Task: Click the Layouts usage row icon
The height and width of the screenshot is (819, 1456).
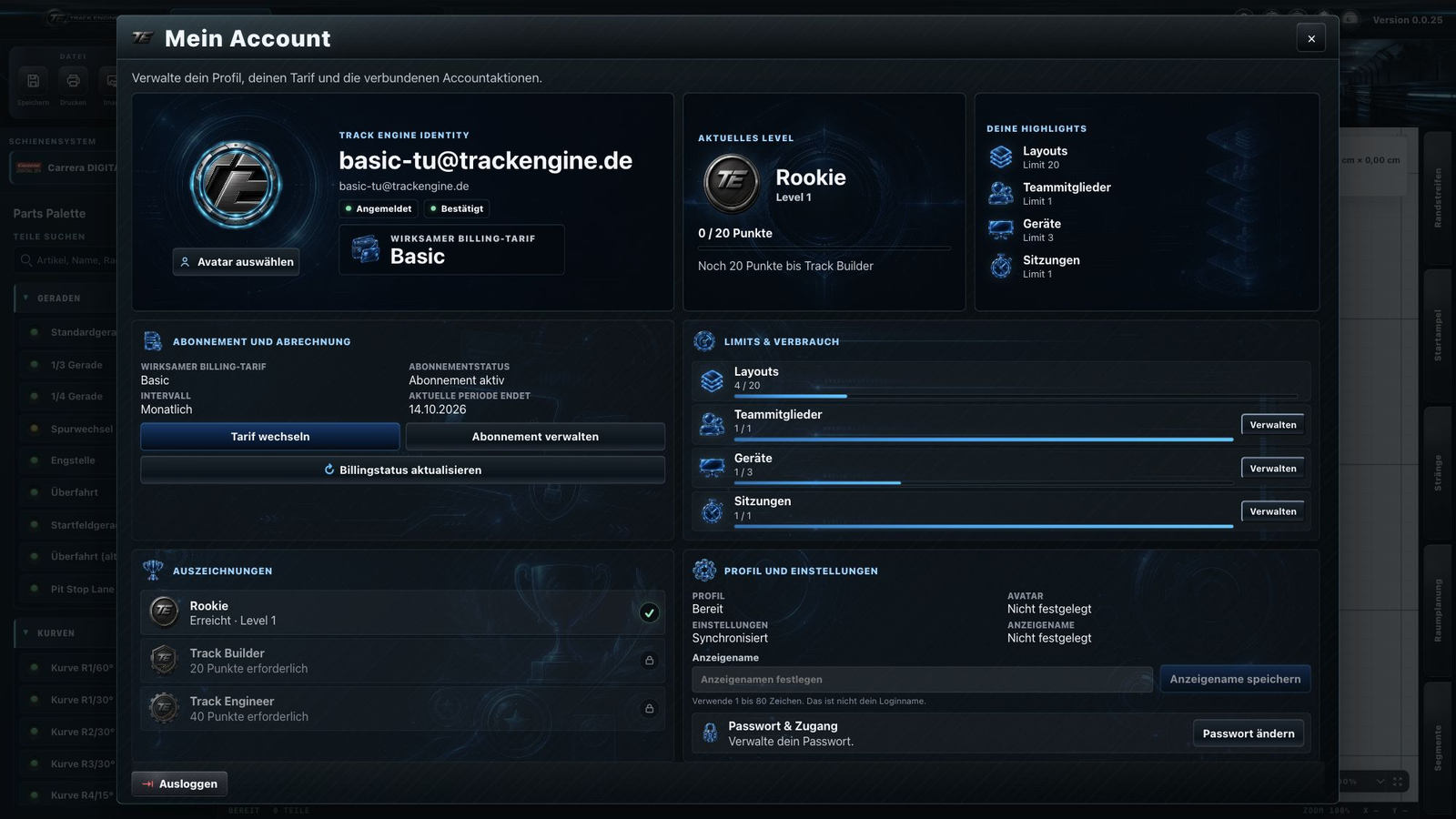Action: click(712, 380)
